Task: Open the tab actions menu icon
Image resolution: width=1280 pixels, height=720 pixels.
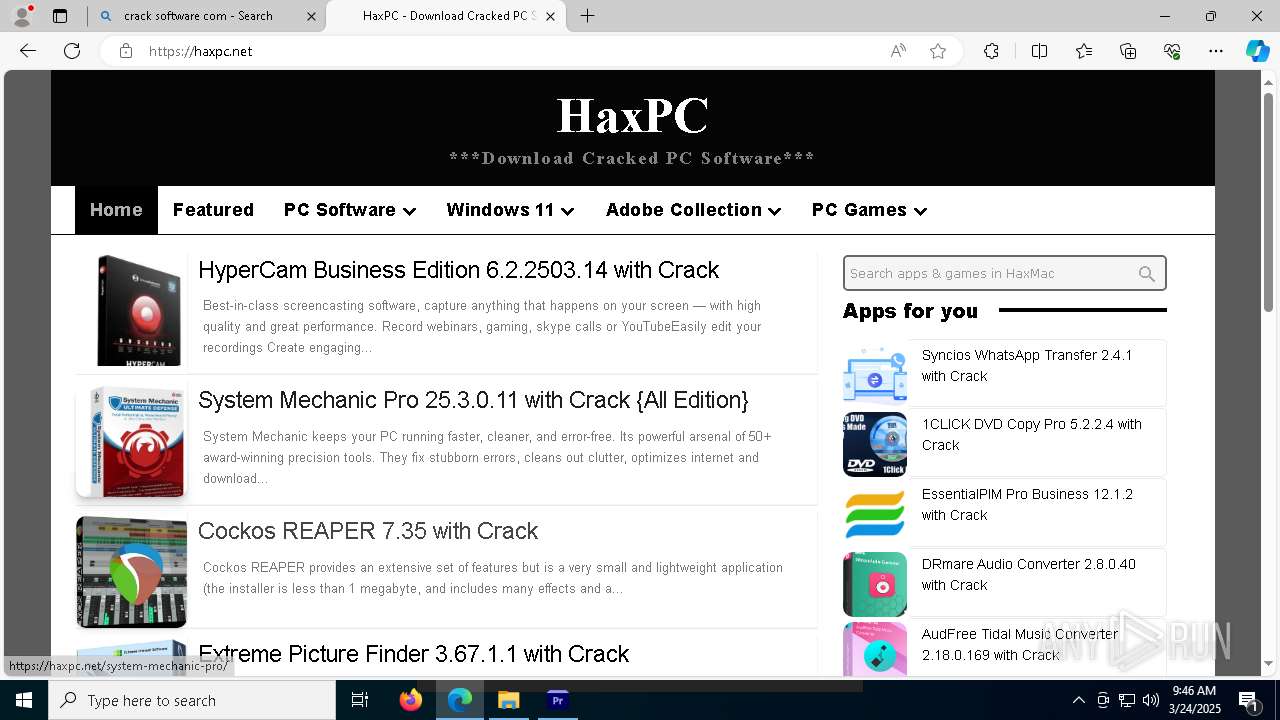Action: point(60,16)
